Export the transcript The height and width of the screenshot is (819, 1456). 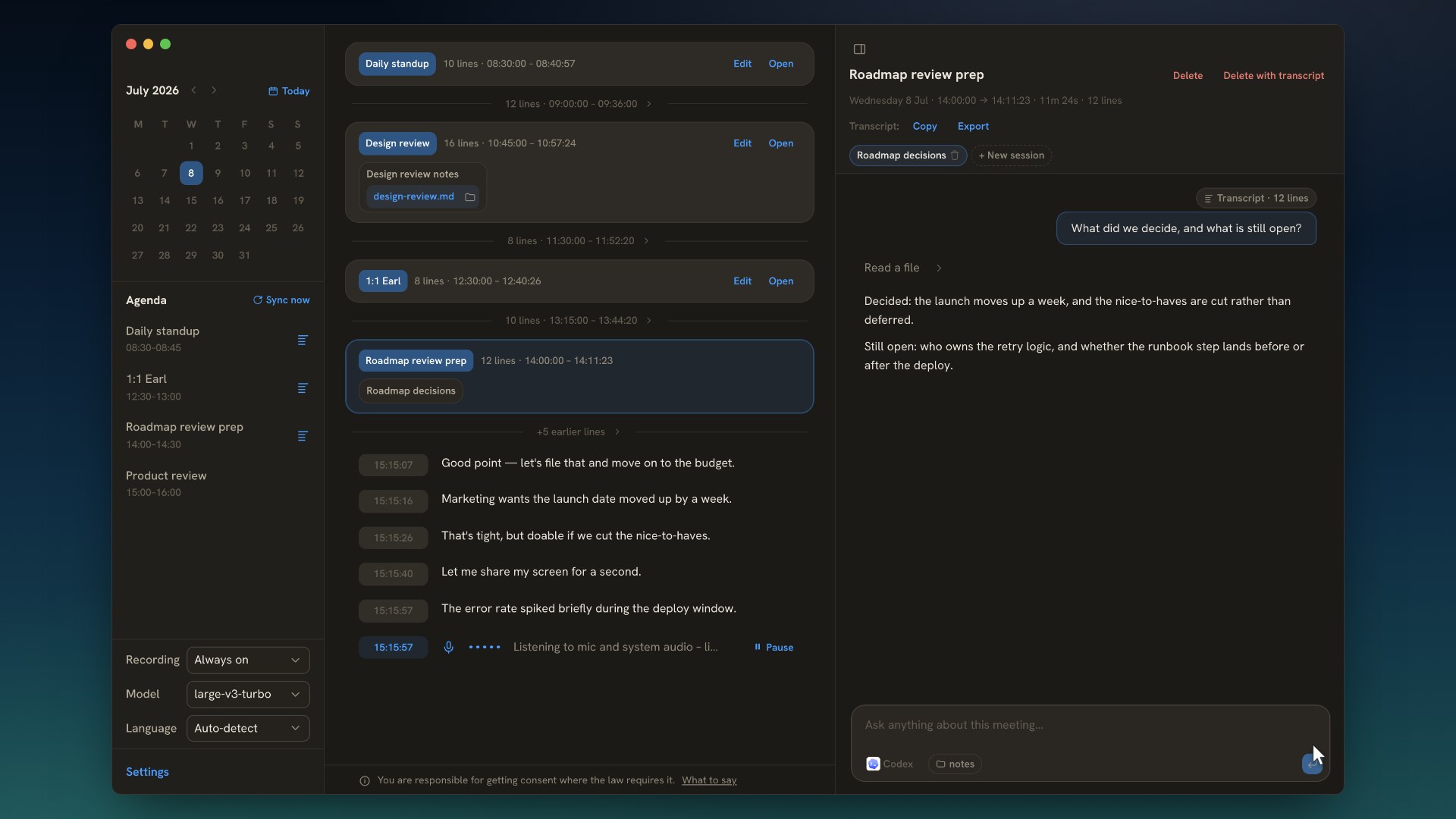tap(973, 127)
